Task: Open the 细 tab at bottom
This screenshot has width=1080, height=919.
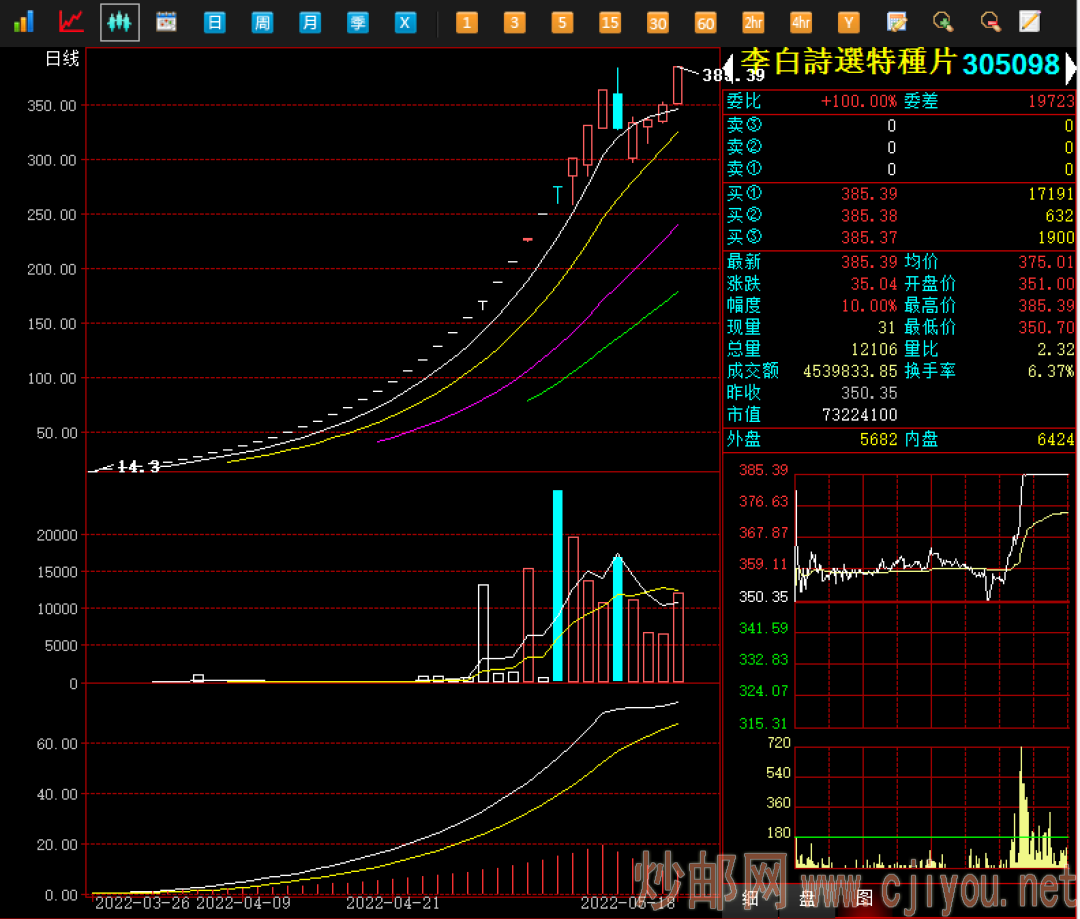Action: click(749, 897)
